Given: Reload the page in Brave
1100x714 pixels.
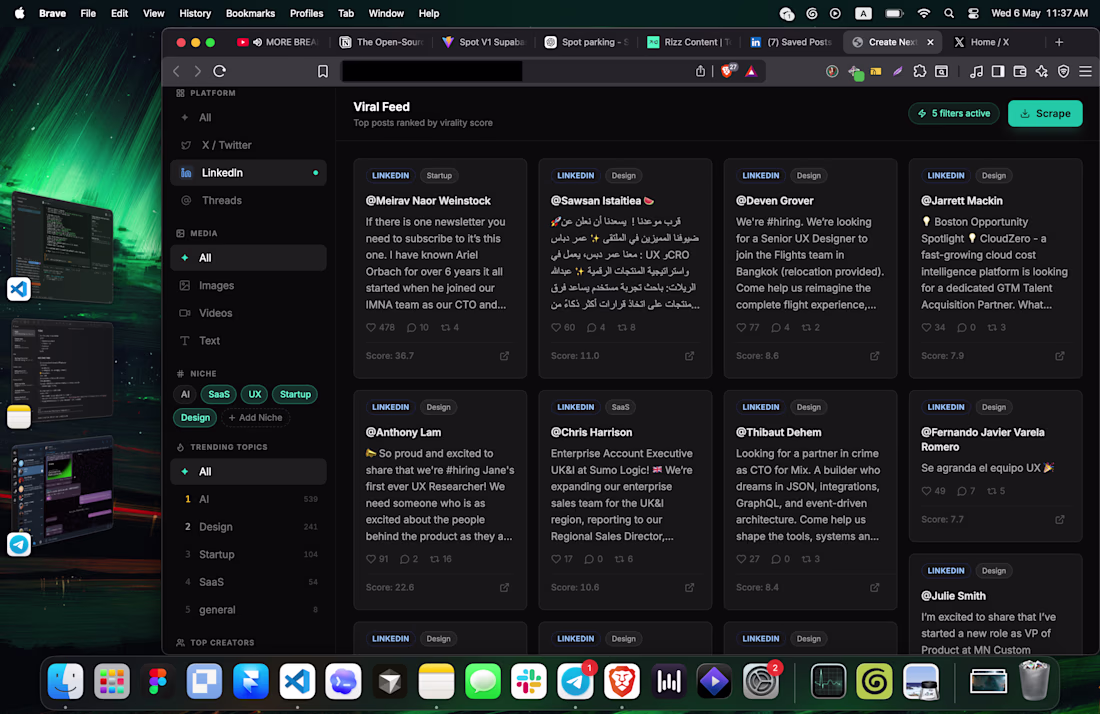Looking at the screenshot, I should pyautogui.click(x=220, y=71).
